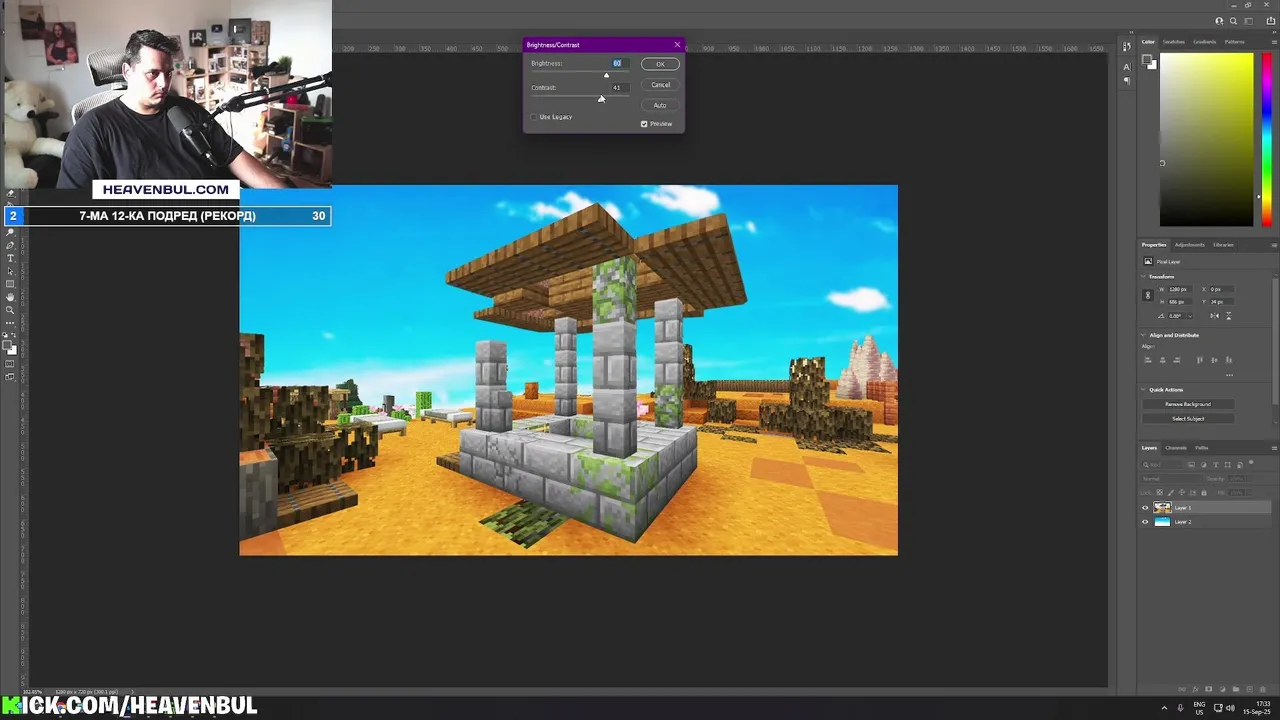The width and height of the screenshot is (1280, 720).
Task: Switch to the Patterns tab
Action: pyautogui.click(x=1235, y=42)
